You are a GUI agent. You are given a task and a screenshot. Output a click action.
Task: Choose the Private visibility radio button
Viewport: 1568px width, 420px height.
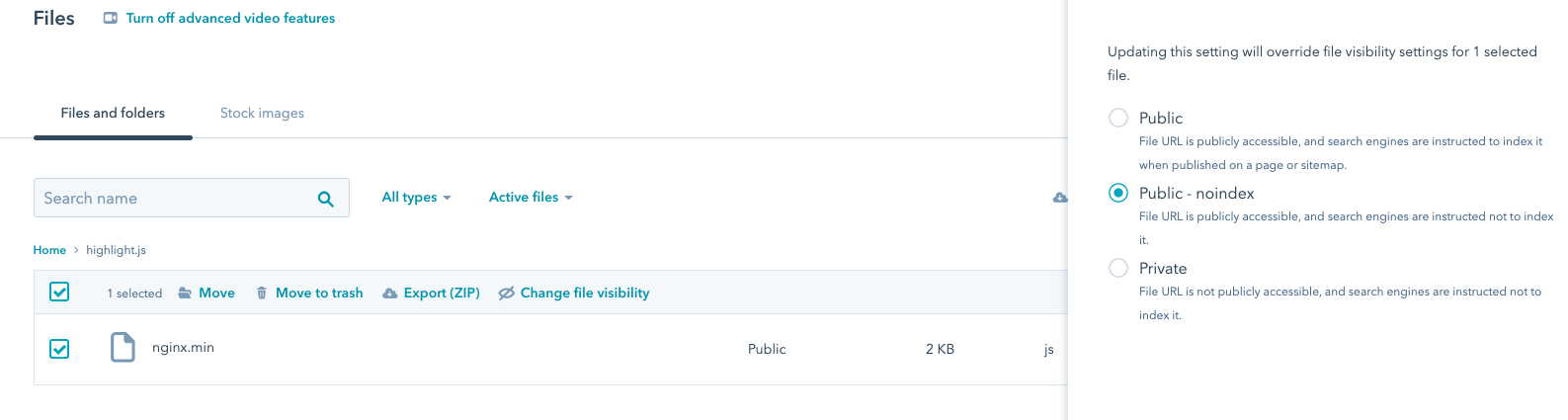1118,268
